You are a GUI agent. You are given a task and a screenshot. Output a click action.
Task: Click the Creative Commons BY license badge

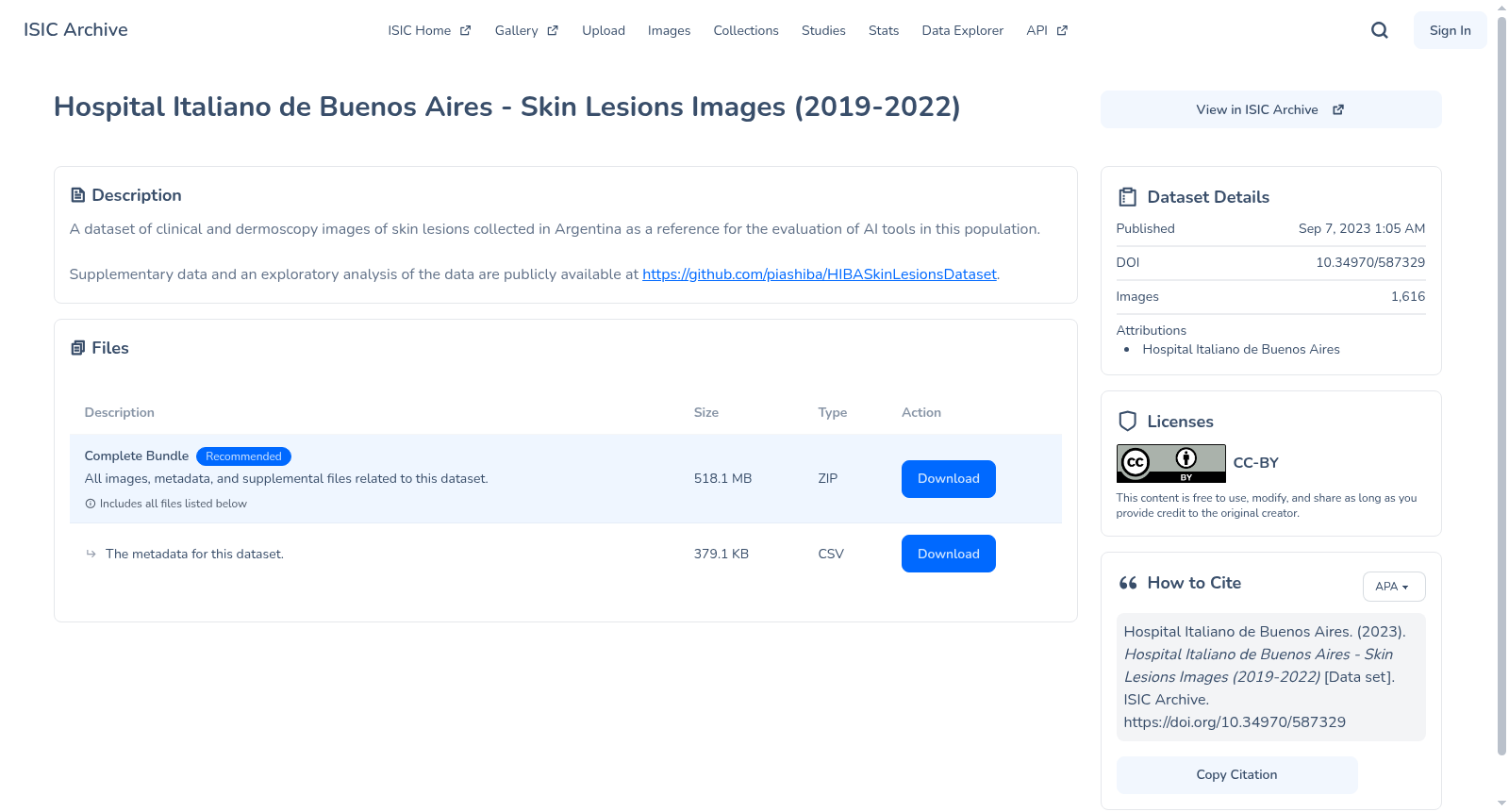click(x=1171, y=463)
